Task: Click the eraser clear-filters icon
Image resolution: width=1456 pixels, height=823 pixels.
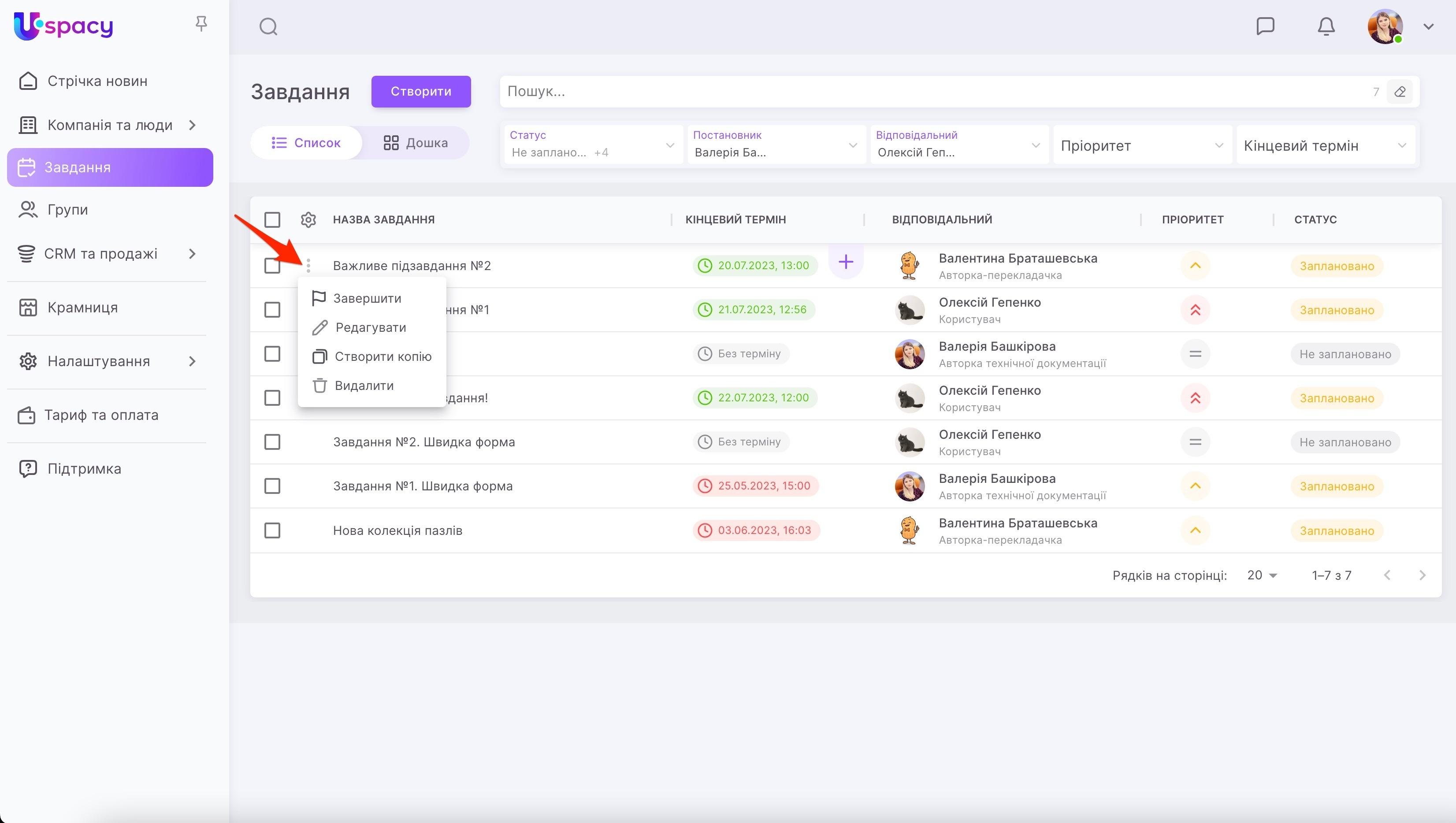Action: [1400, 92]
